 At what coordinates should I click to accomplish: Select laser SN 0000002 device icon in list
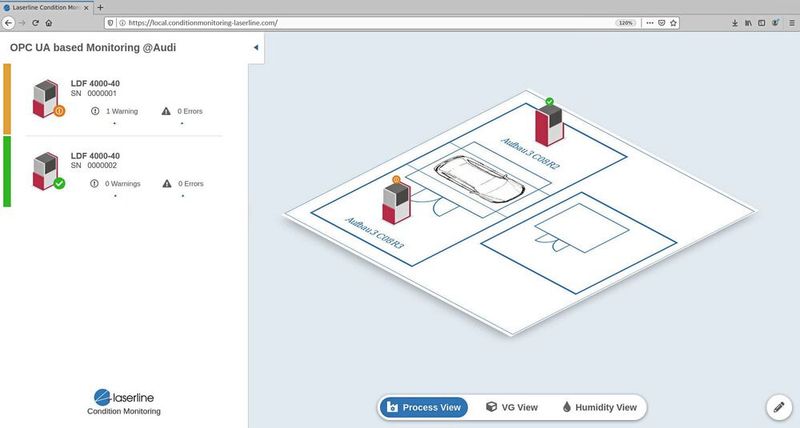[x=47, y=171]
